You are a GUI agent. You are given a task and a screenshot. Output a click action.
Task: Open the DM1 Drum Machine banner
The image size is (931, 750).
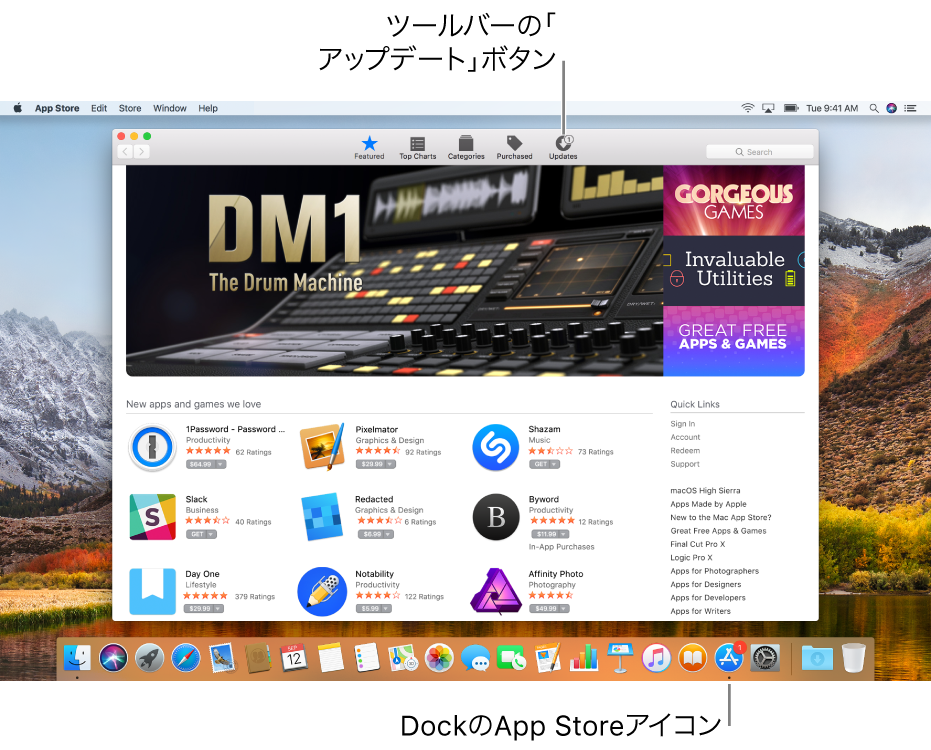(394, 271)
